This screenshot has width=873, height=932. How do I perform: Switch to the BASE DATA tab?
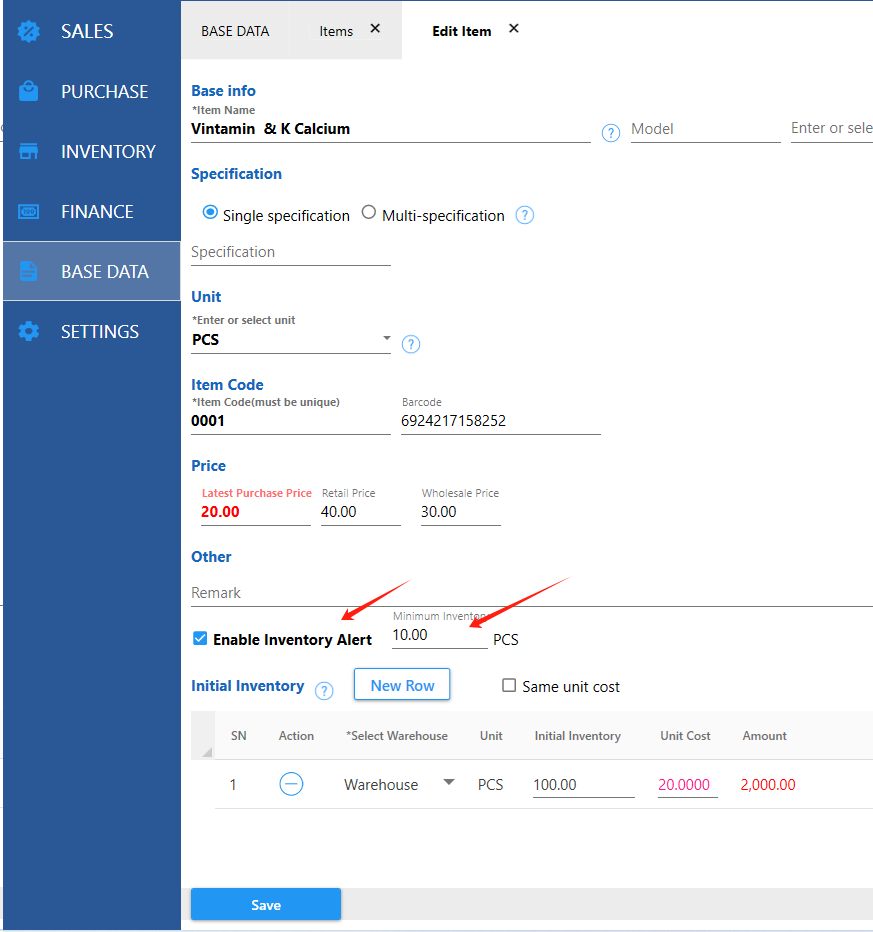pos(235,31)
